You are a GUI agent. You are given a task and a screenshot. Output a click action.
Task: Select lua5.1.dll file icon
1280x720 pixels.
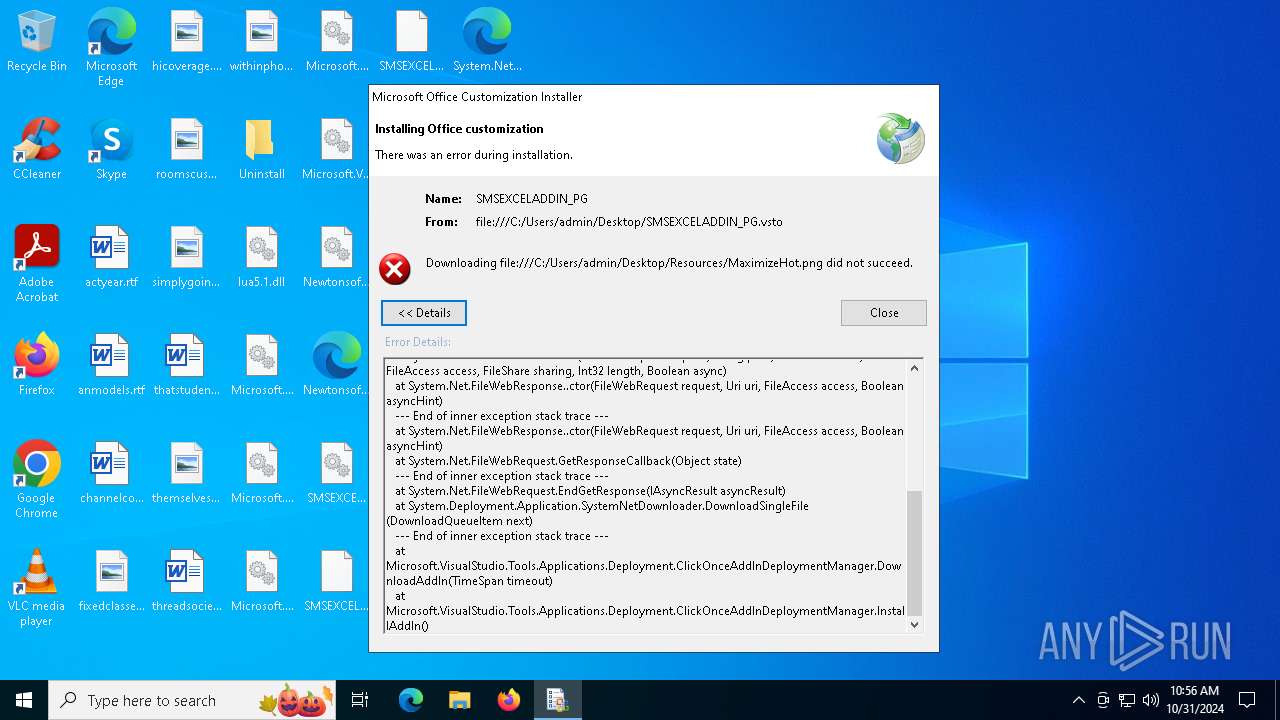coord(262,258)
